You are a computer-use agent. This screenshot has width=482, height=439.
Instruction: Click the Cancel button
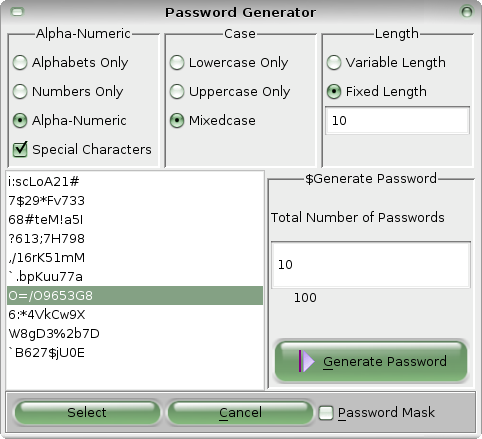click(x=240, y=413)
